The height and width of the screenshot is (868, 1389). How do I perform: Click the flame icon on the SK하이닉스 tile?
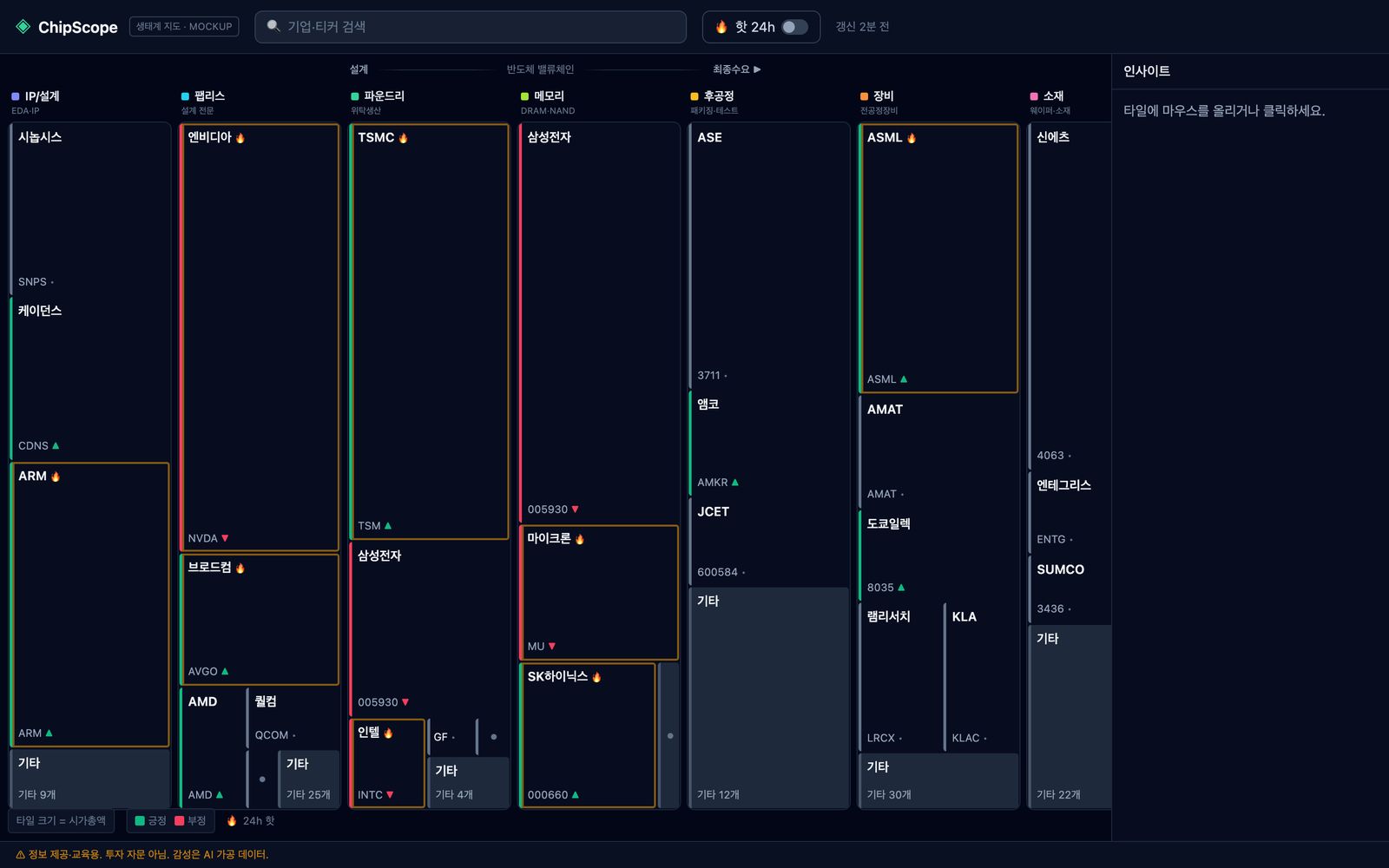pos(596,677)
